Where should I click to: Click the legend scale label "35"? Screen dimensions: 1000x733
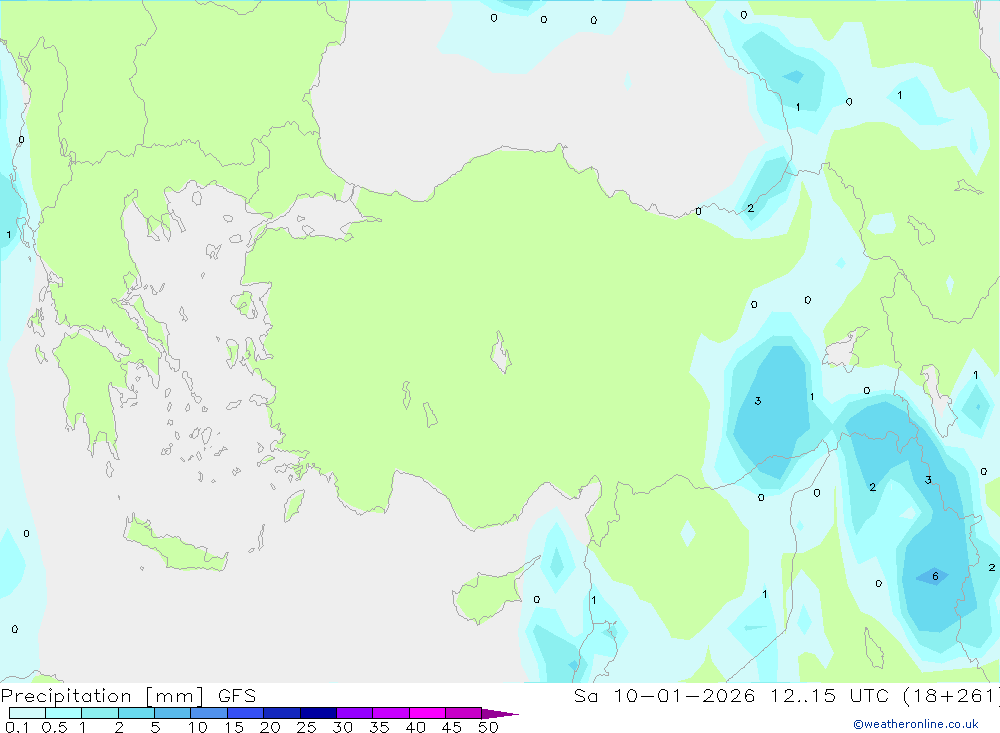(x=379, y=727)
